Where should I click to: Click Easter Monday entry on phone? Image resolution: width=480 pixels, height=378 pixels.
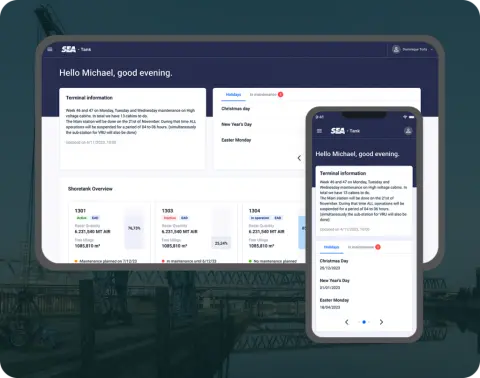click(334, 303)
